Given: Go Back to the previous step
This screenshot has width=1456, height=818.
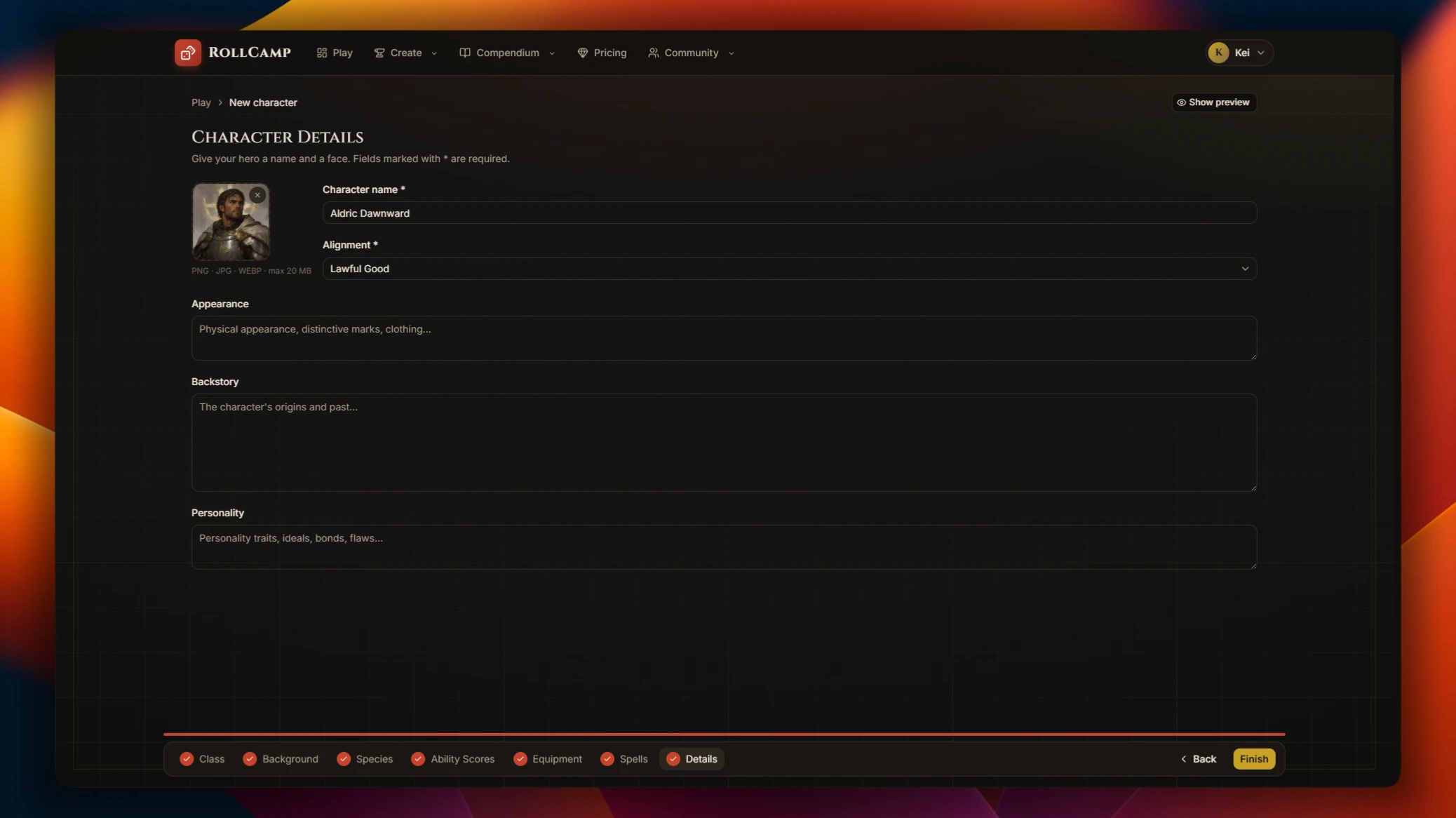Looking at the screenshot, I should (x=1199, y=759).
